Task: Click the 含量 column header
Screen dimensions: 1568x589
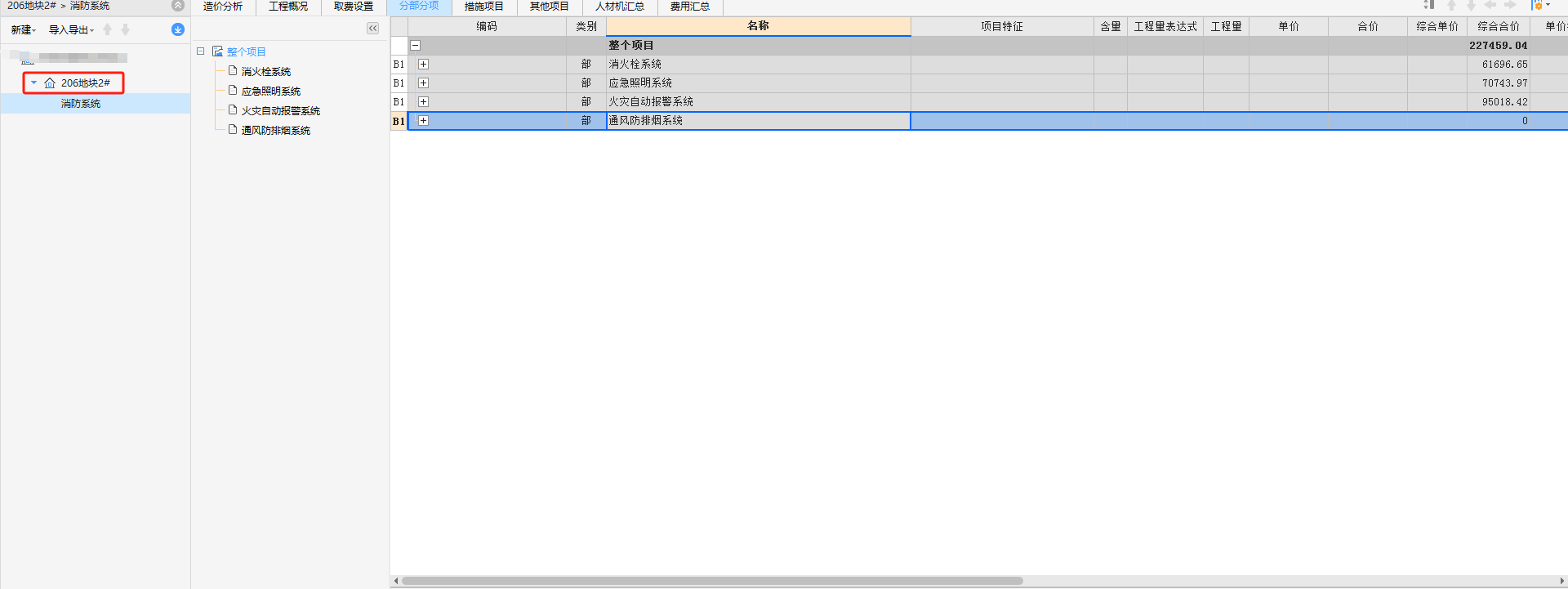Action: pyautogui.click(x=1111, y=26)
